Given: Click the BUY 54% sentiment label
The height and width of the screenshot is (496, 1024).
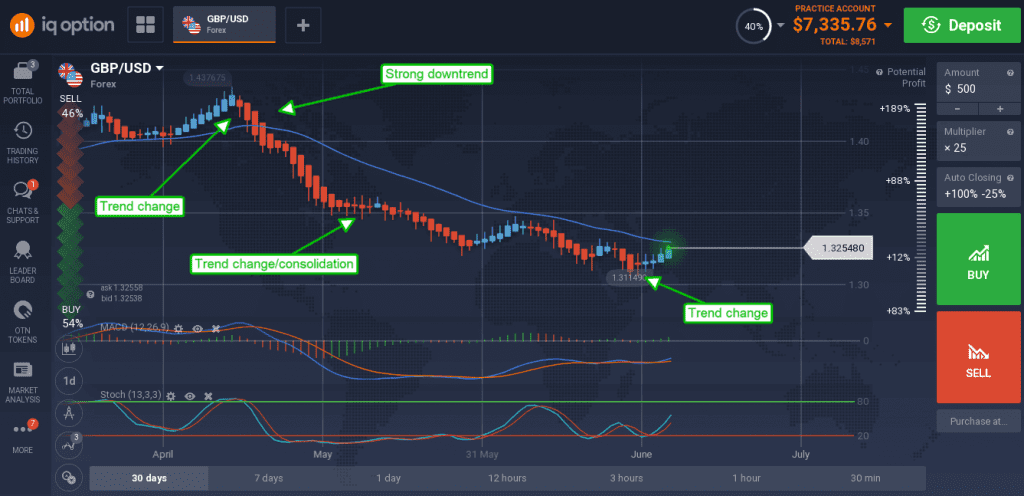Looking at the screenshot, I should (72, 317).
